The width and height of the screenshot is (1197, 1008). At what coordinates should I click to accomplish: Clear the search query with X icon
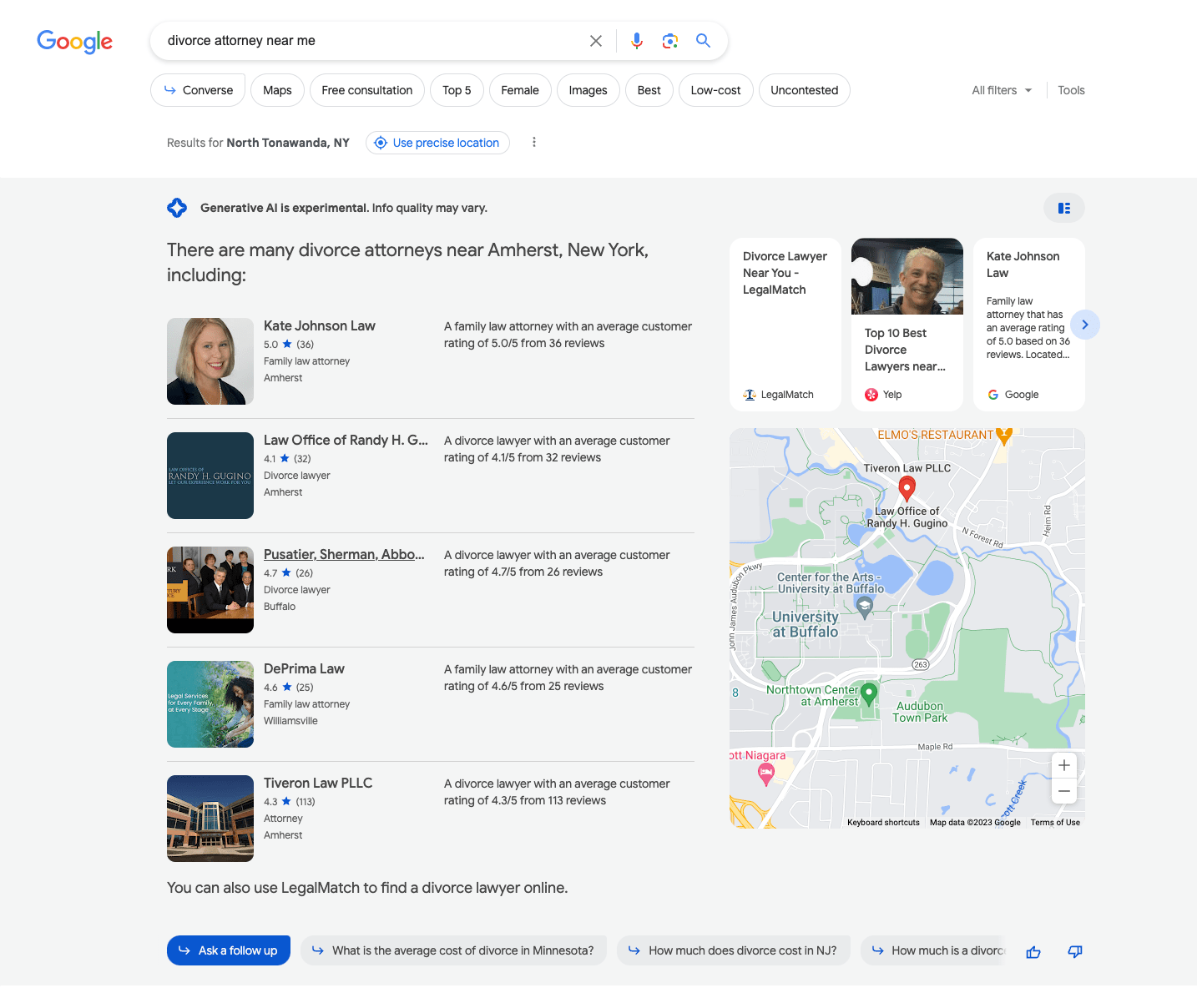click(596, 41)
